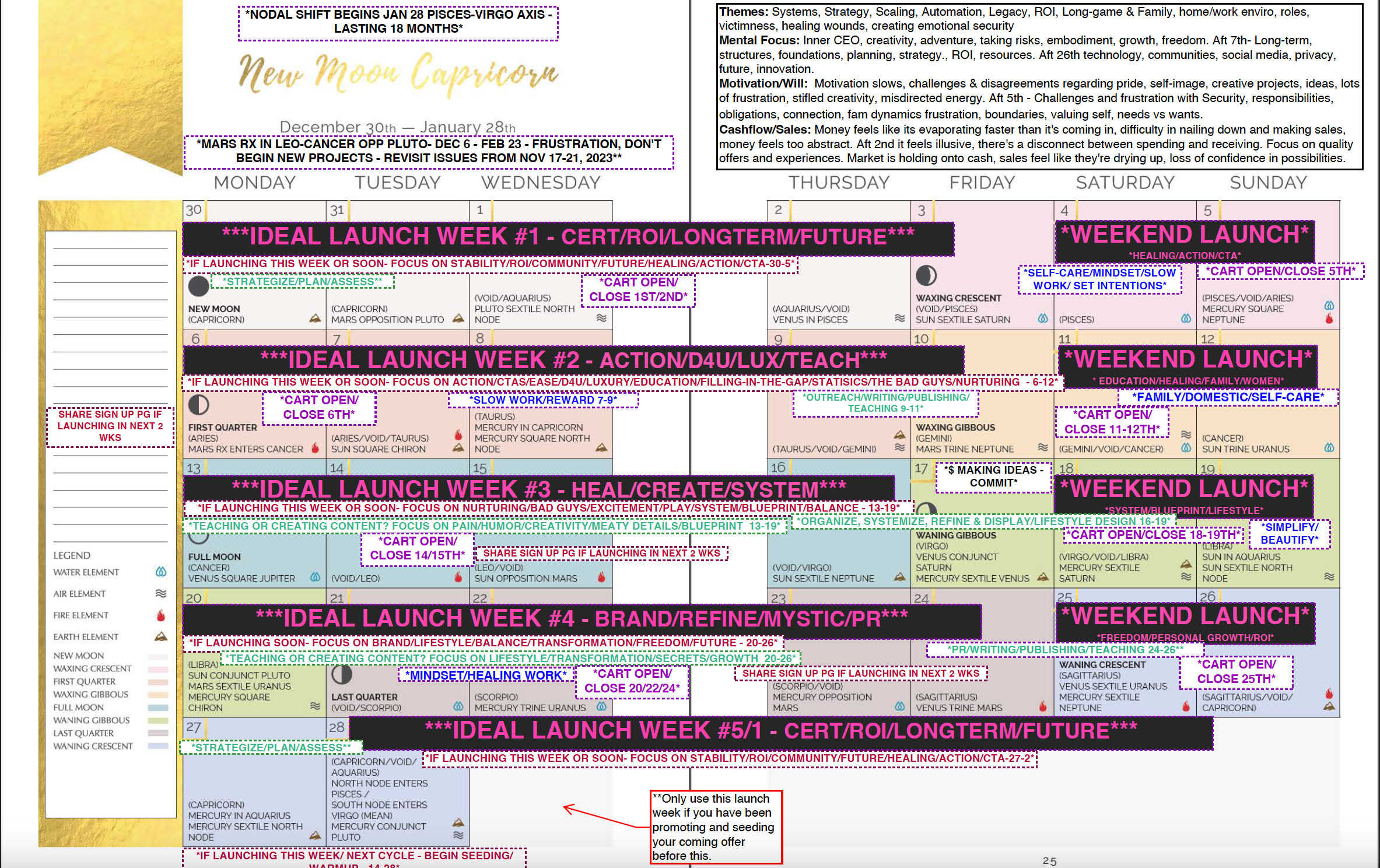Click the MINDSET/HEALING WORK link text
Viewport: 1380px width, 868px height.
(485, 675)
